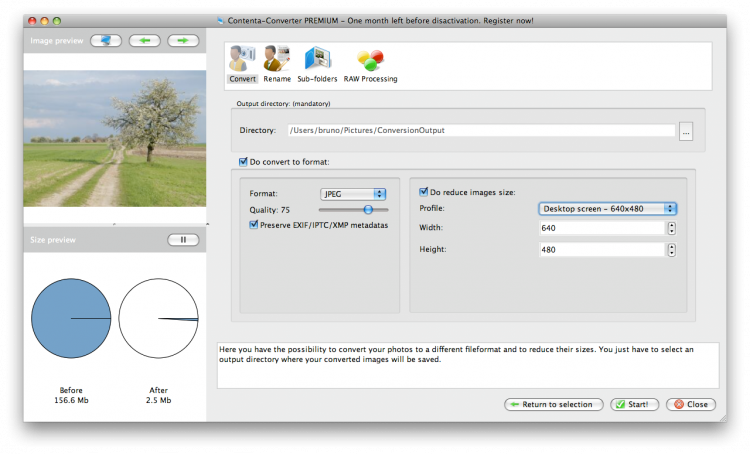Click the yellow minimize window button
Viewport: 750px width, 454px height.
click(x=44, y=21)
